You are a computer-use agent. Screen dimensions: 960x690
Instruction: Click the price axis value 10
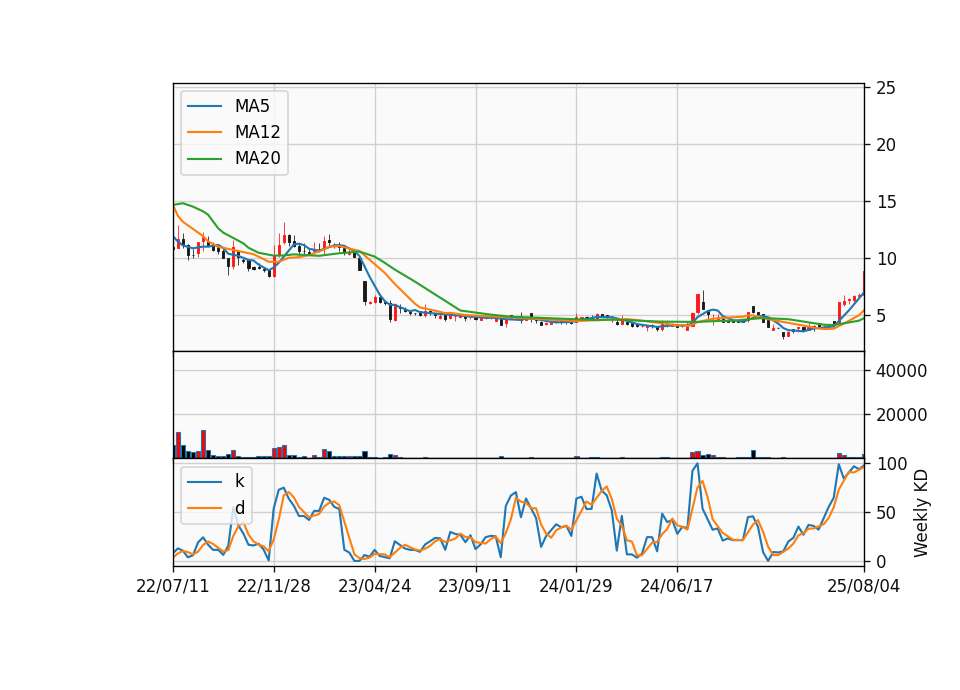[x=885, y=259]
